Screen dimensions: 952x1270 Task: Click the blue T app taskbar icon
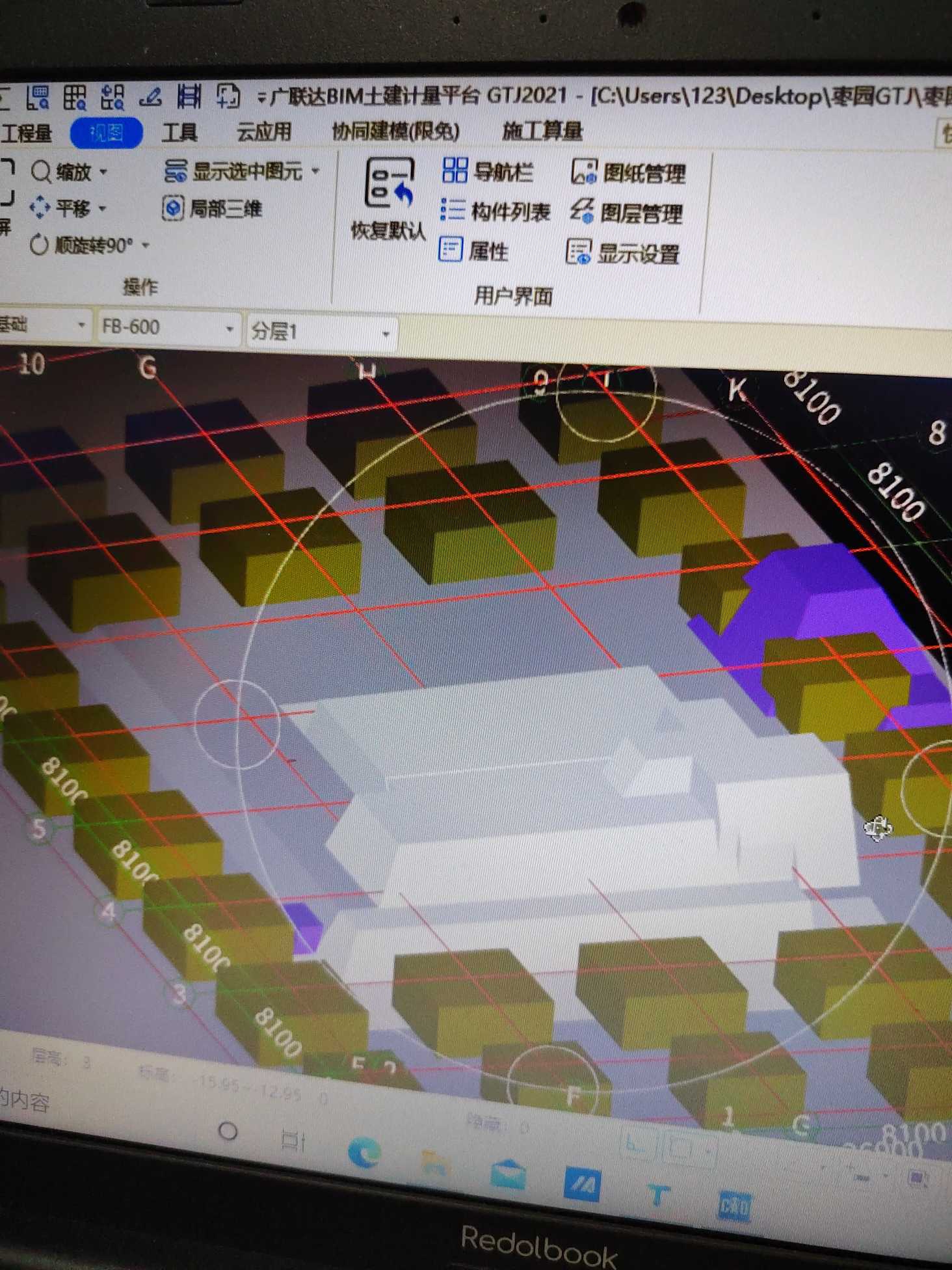657,1195
